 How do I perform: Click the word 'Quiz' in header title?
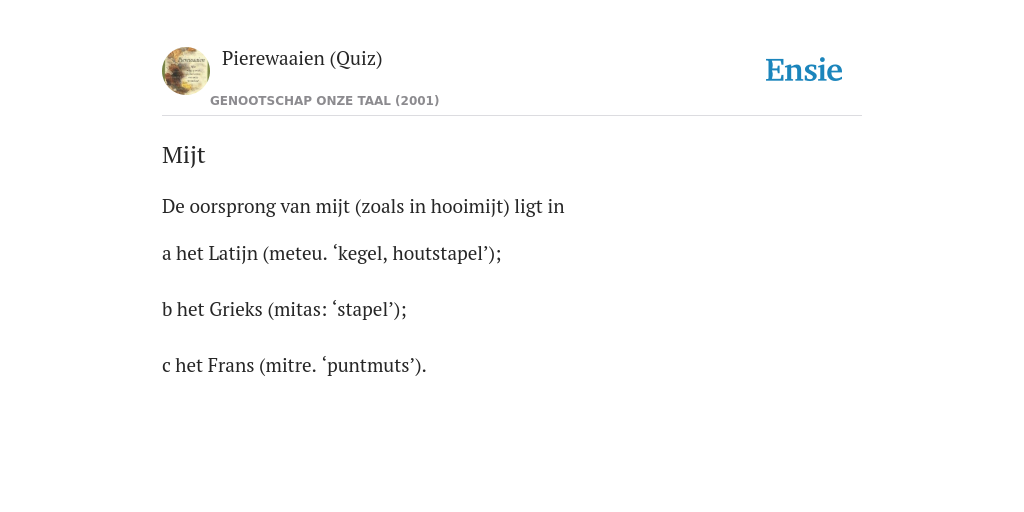coord(356,59)
